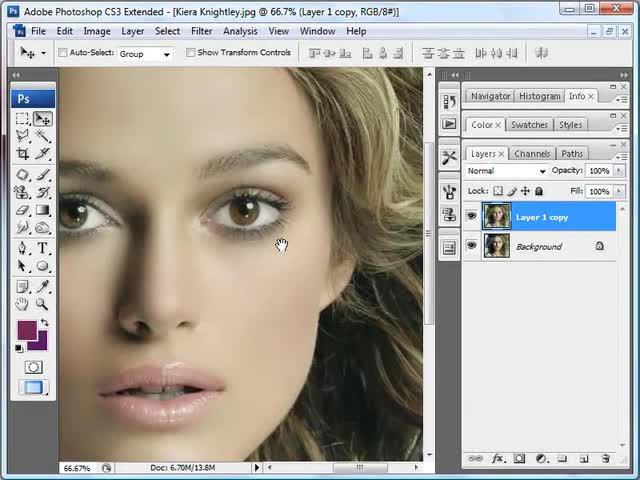Expand the layer Opacity slider arrow
Image resolution: width=640 pixels, height=480 pixels.
[x=617, y=171]
